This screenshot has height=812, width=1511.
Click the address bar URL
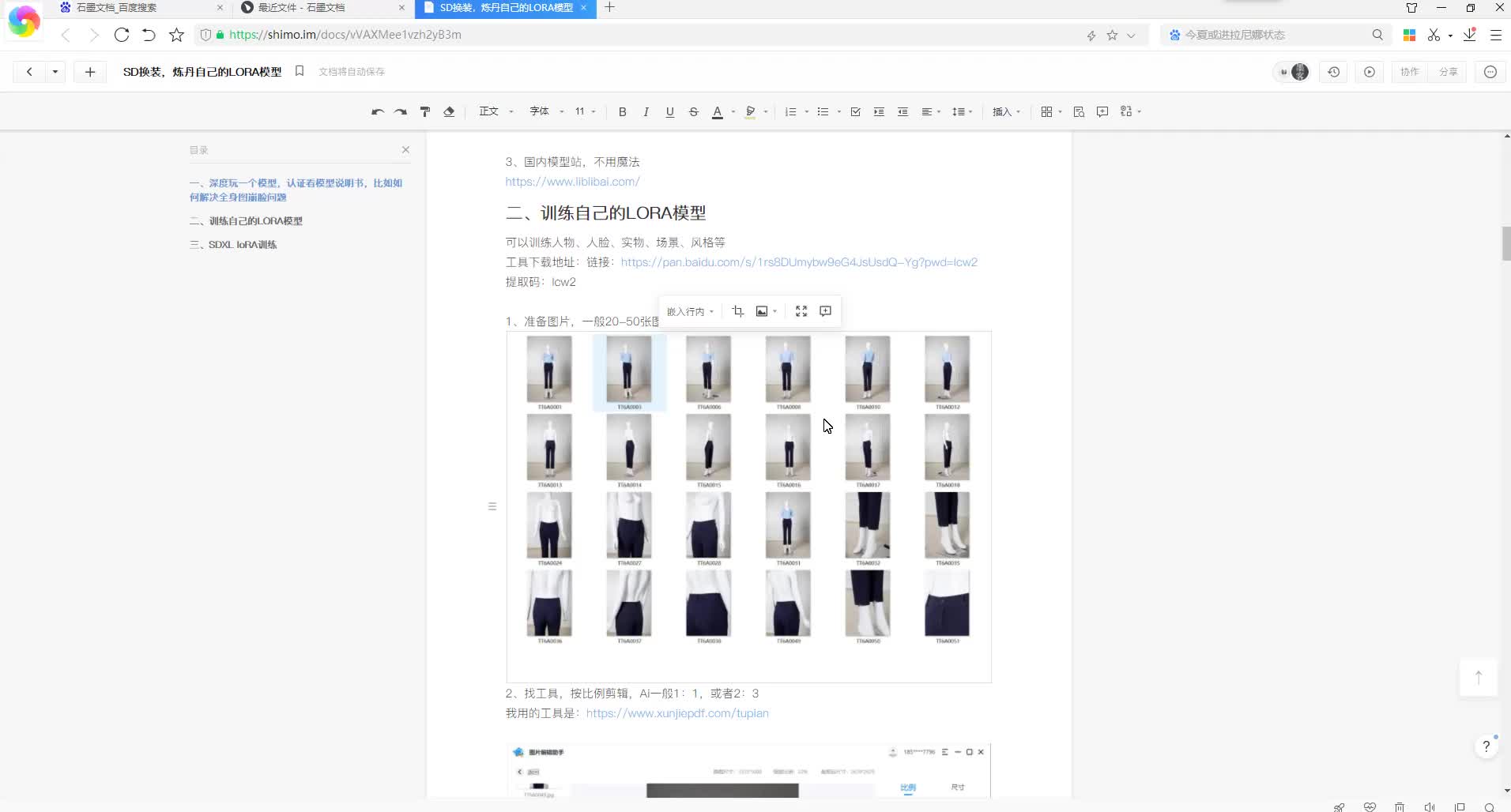point(345,35)
